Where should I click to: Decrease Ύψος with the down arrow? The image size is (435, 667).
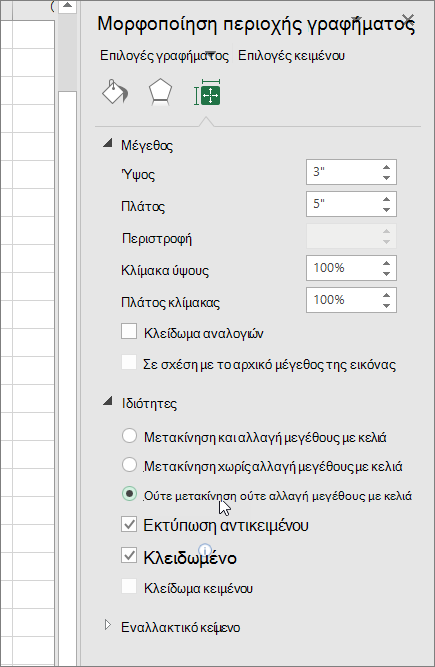[386, 177]
